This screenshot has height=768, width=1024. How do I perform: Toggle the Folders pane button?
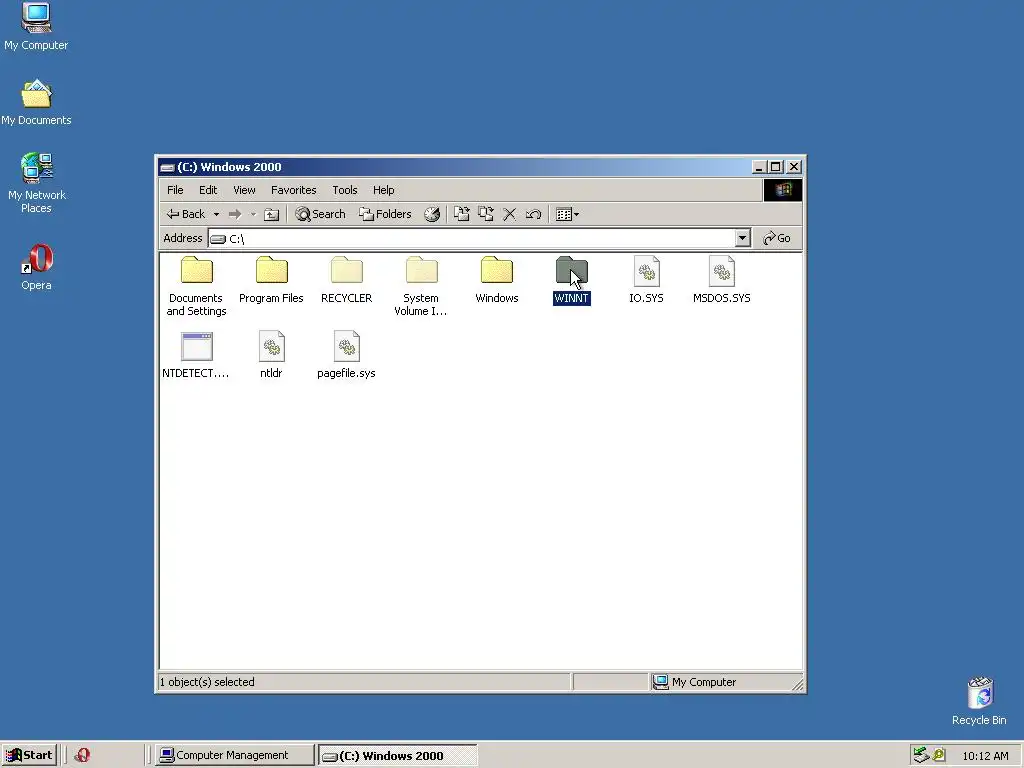click(385, 214)
